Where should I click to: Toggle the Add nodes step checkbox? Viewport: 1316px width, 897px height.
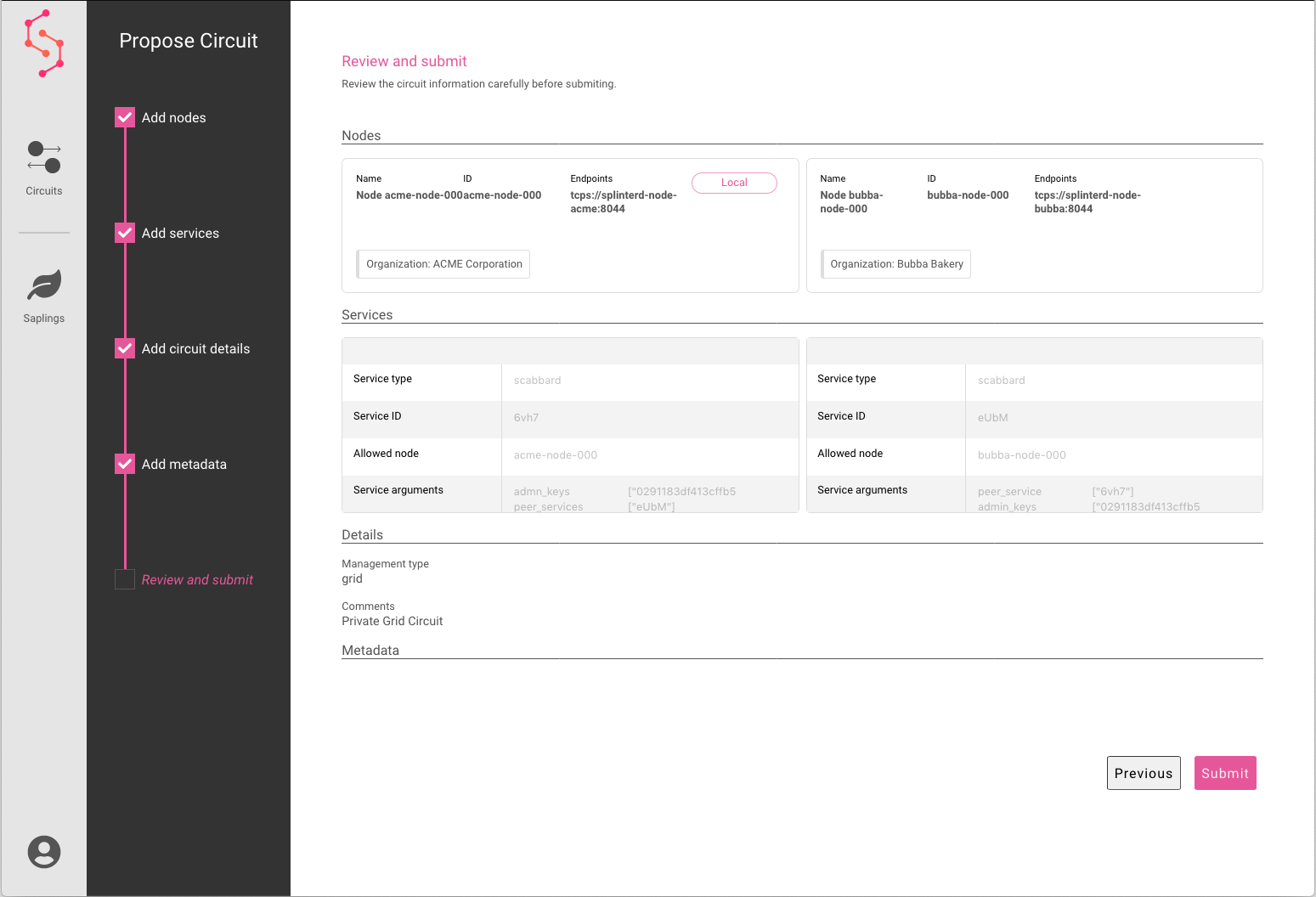[125, 117]
